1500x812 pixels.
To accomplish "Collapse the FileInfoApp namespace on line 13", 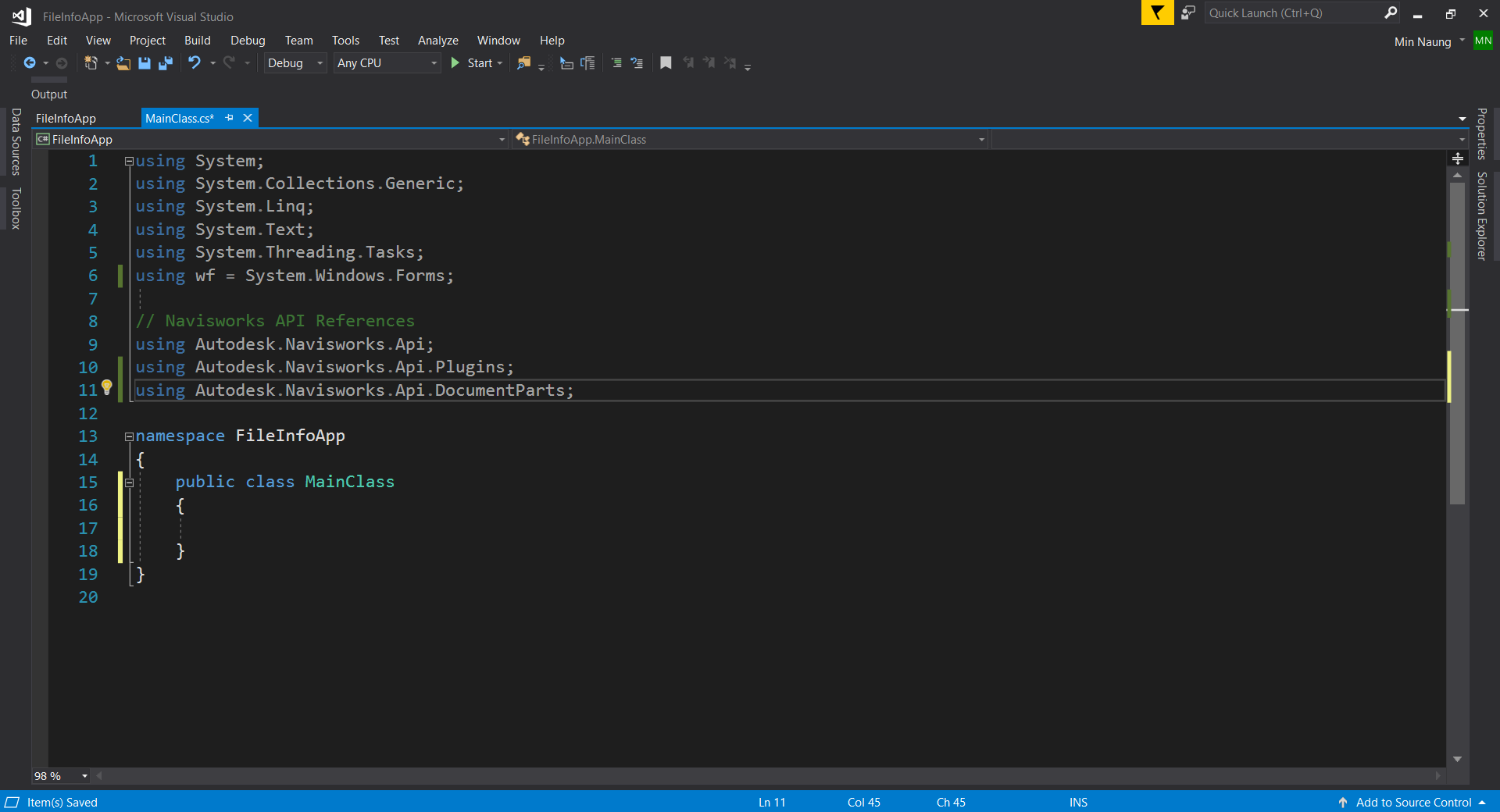I will [x=129, y=436].
